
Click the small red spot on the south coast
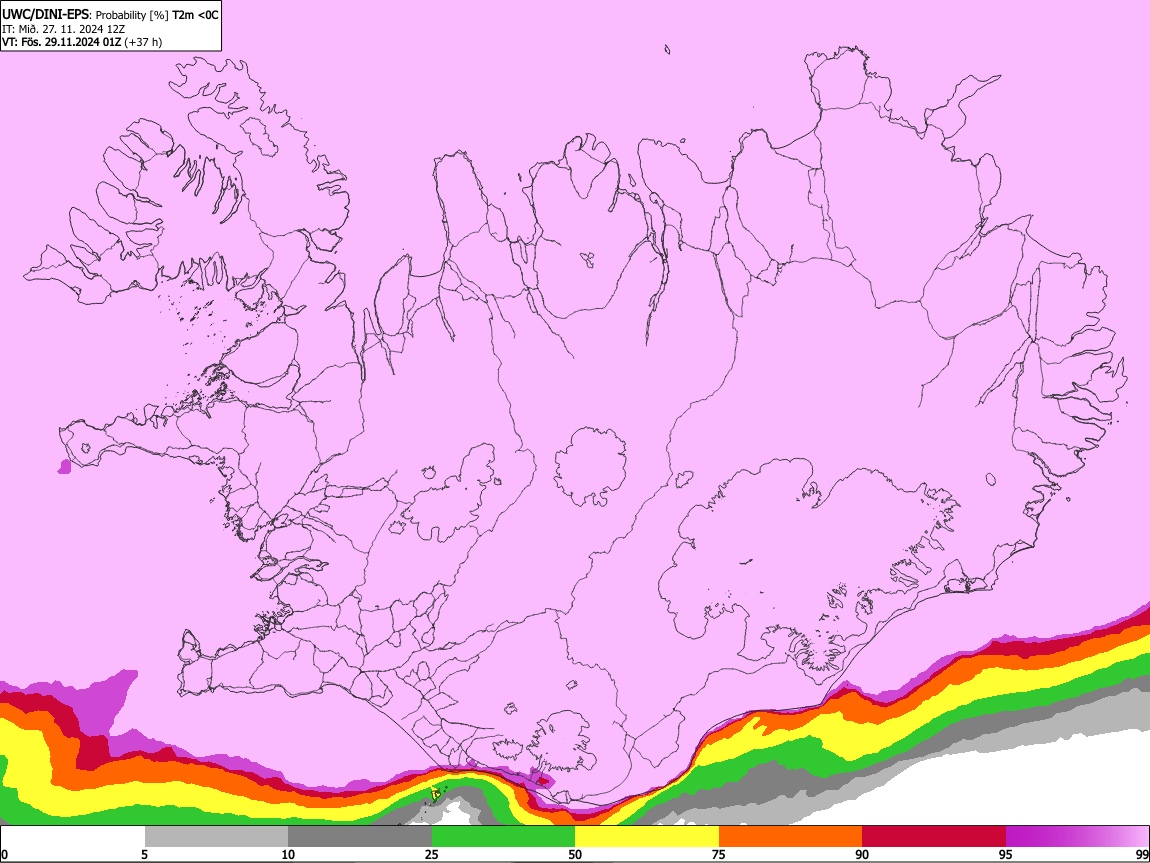543,781
